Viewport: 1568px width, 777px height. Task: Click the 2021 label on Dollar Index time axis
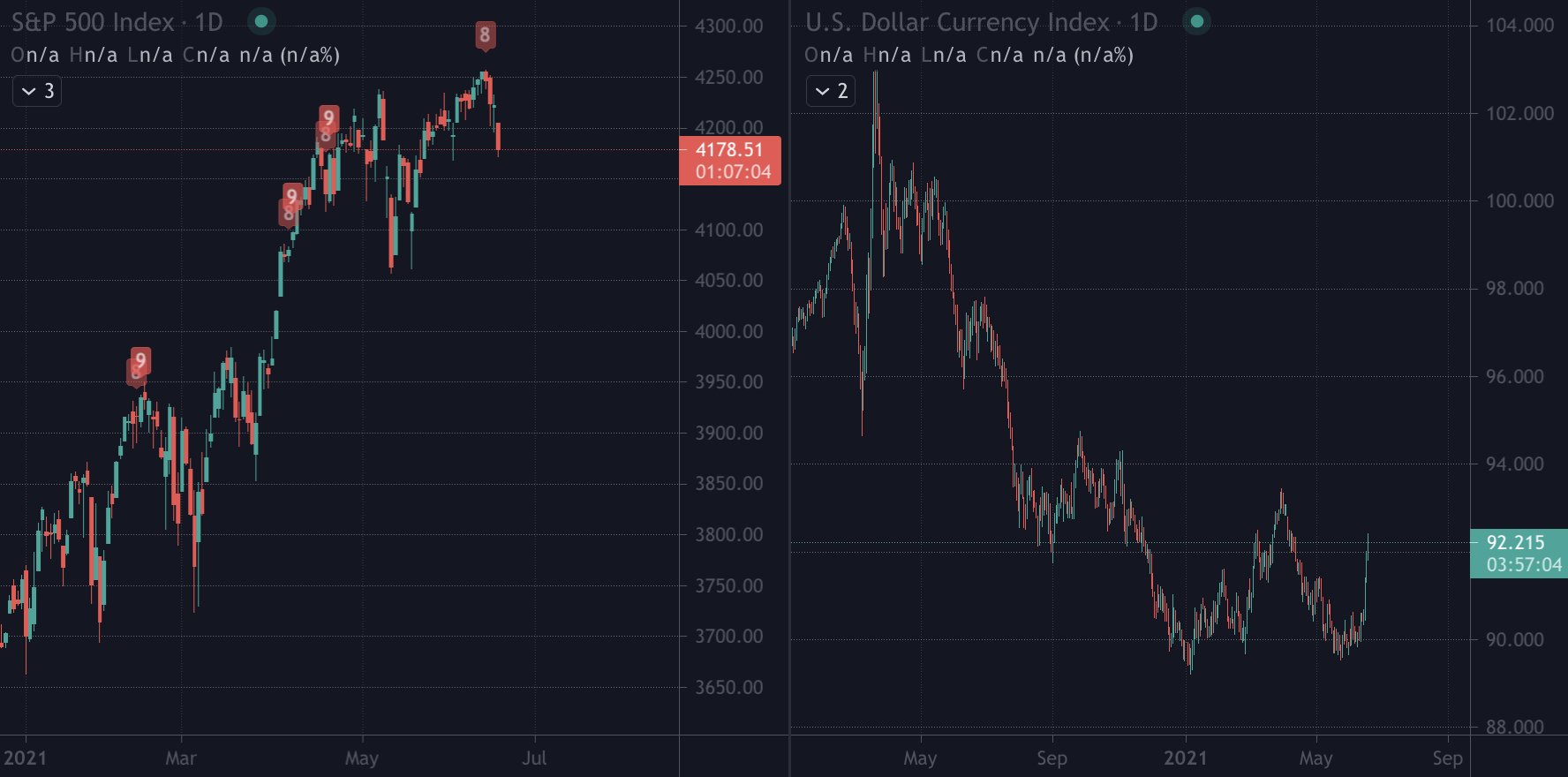coord(1185,758)
